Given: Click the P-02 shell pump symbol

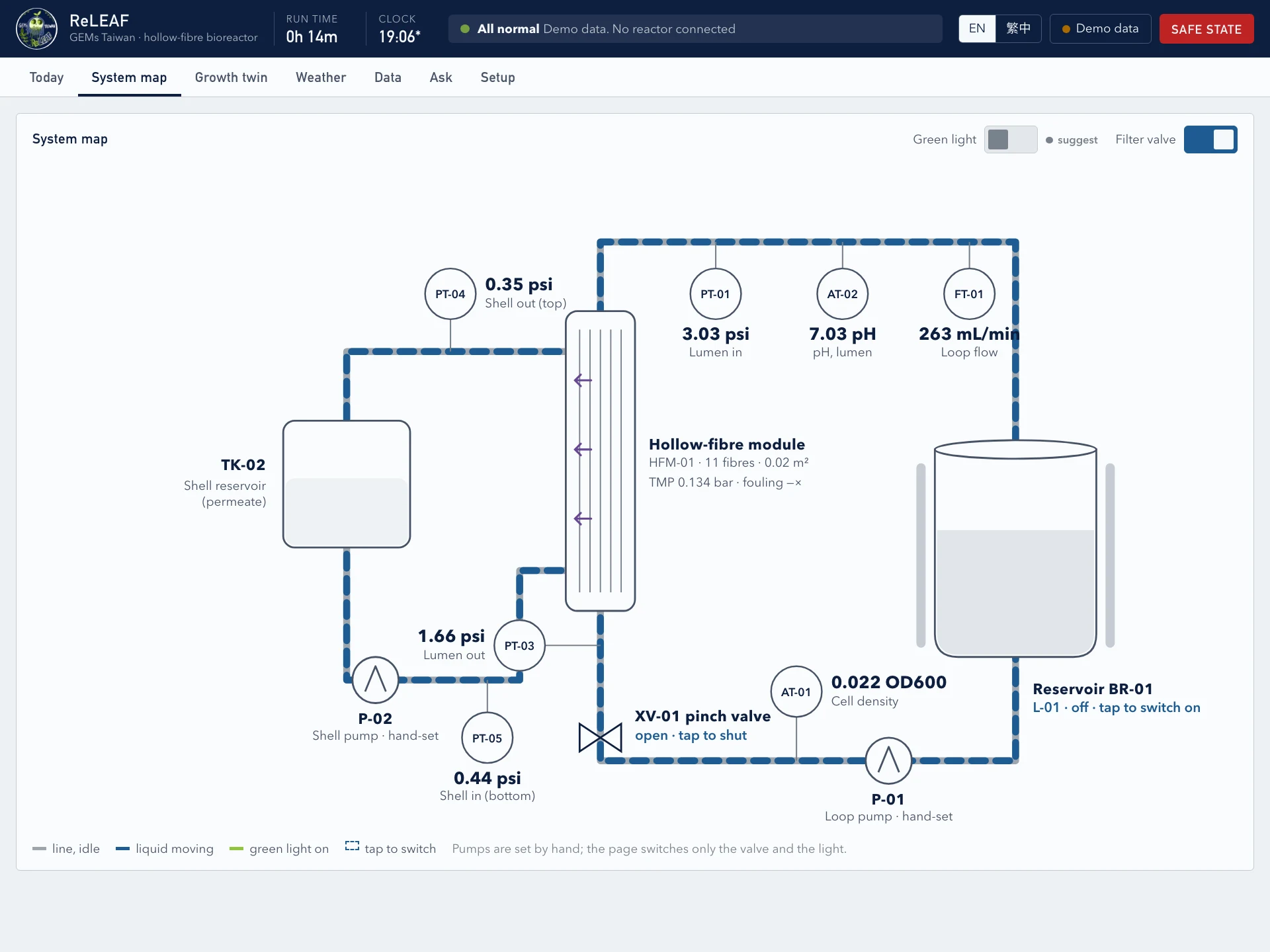Looking at the screenshot, I should (376, 680).
